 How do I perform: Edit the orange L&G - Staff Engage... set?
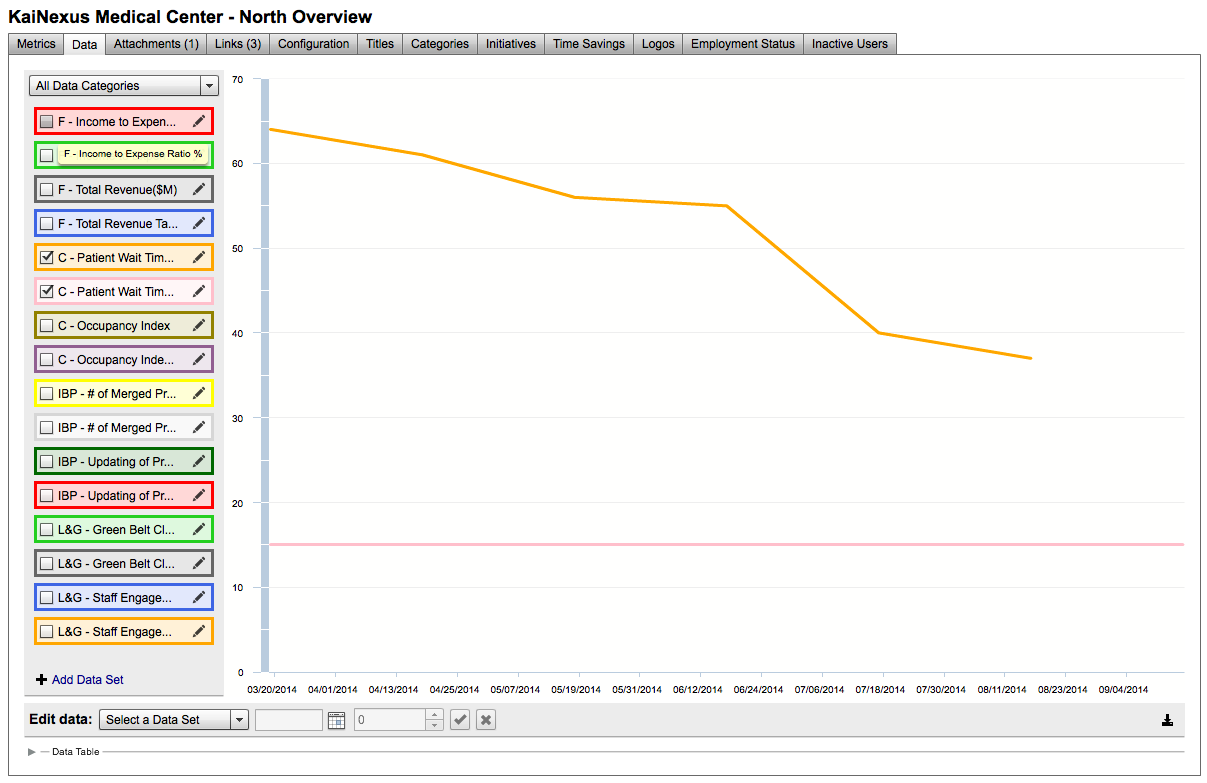coord(199,632)
